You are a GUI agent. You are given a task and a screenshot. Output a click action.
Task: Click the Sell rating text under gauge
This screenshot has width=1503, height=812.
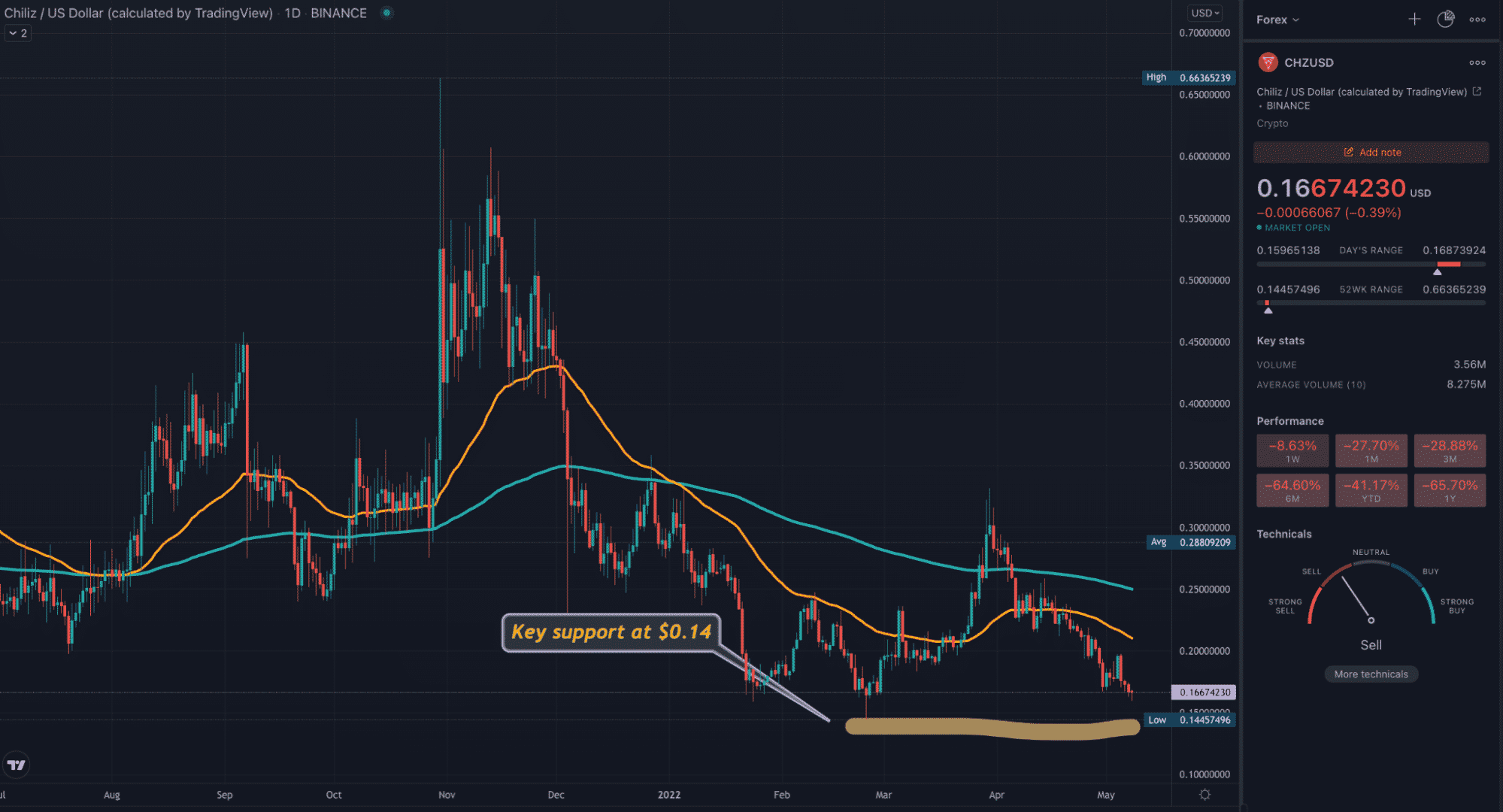1371,645
